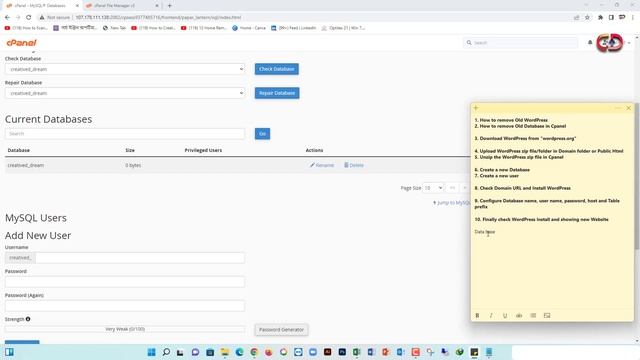
Task: Apply bold formatting in the sticky note
Action: pyautogui.click(x=477, y=316)
